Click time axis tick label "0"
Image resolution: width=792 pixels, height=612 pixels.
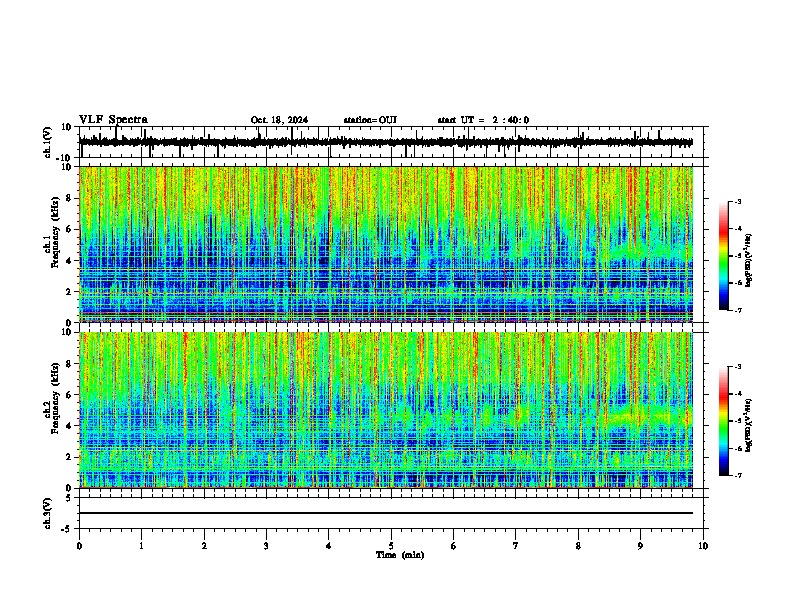[x=79, y=546]
